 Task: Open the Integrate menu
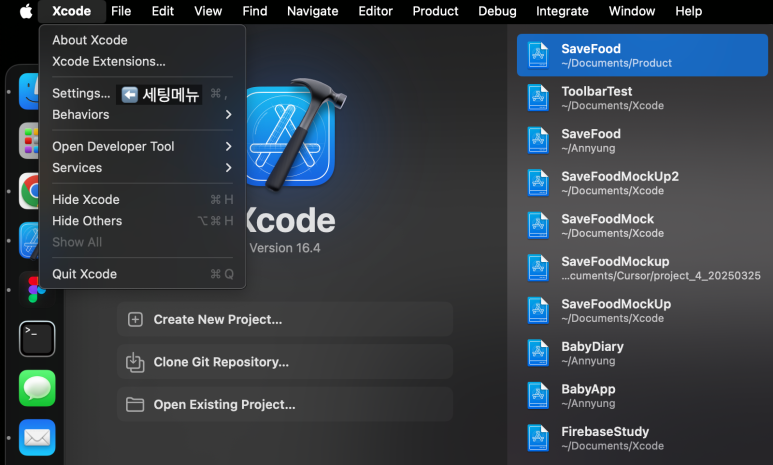pos(562,11)
